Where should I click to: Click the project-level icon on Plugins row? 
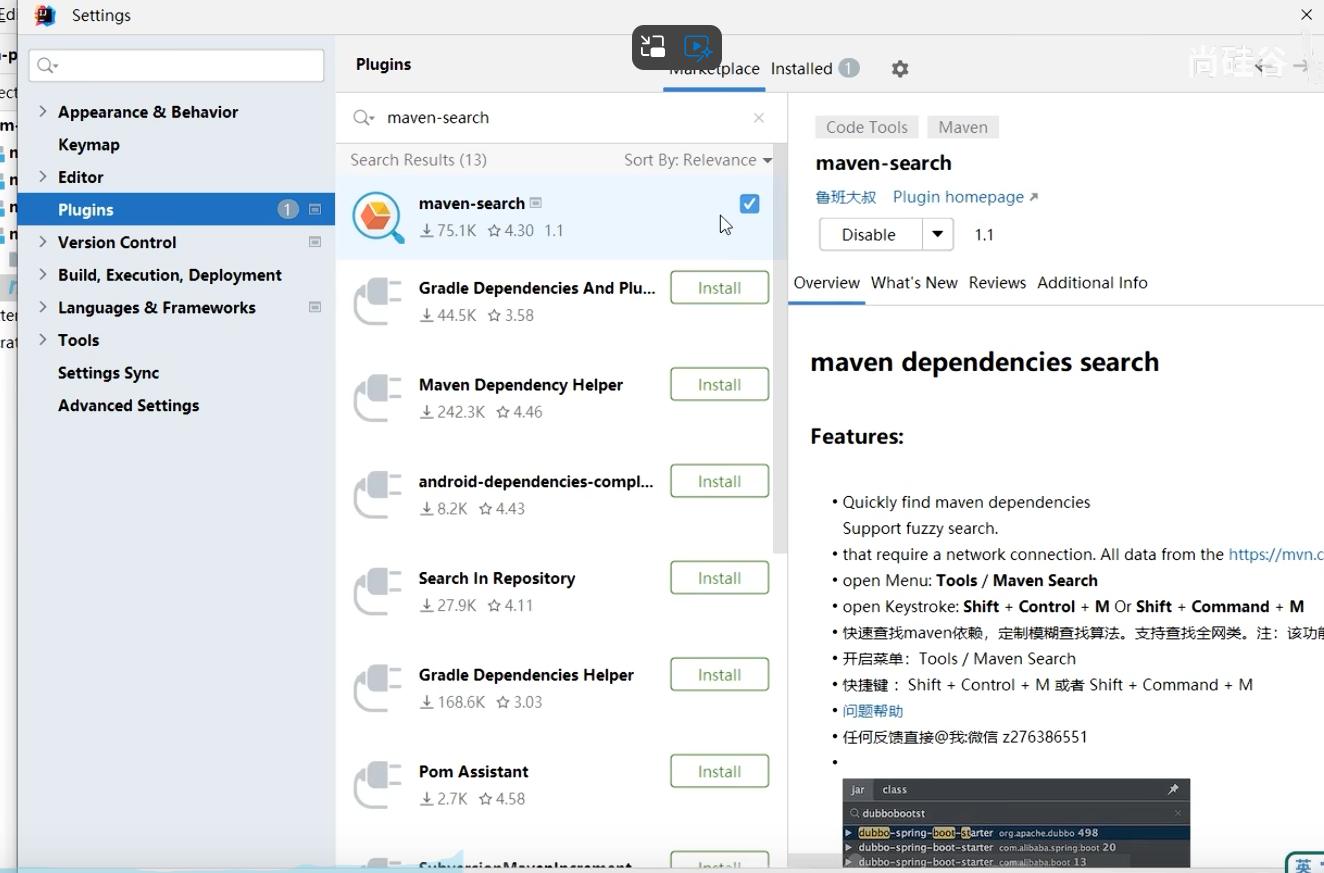click(315, 210)
